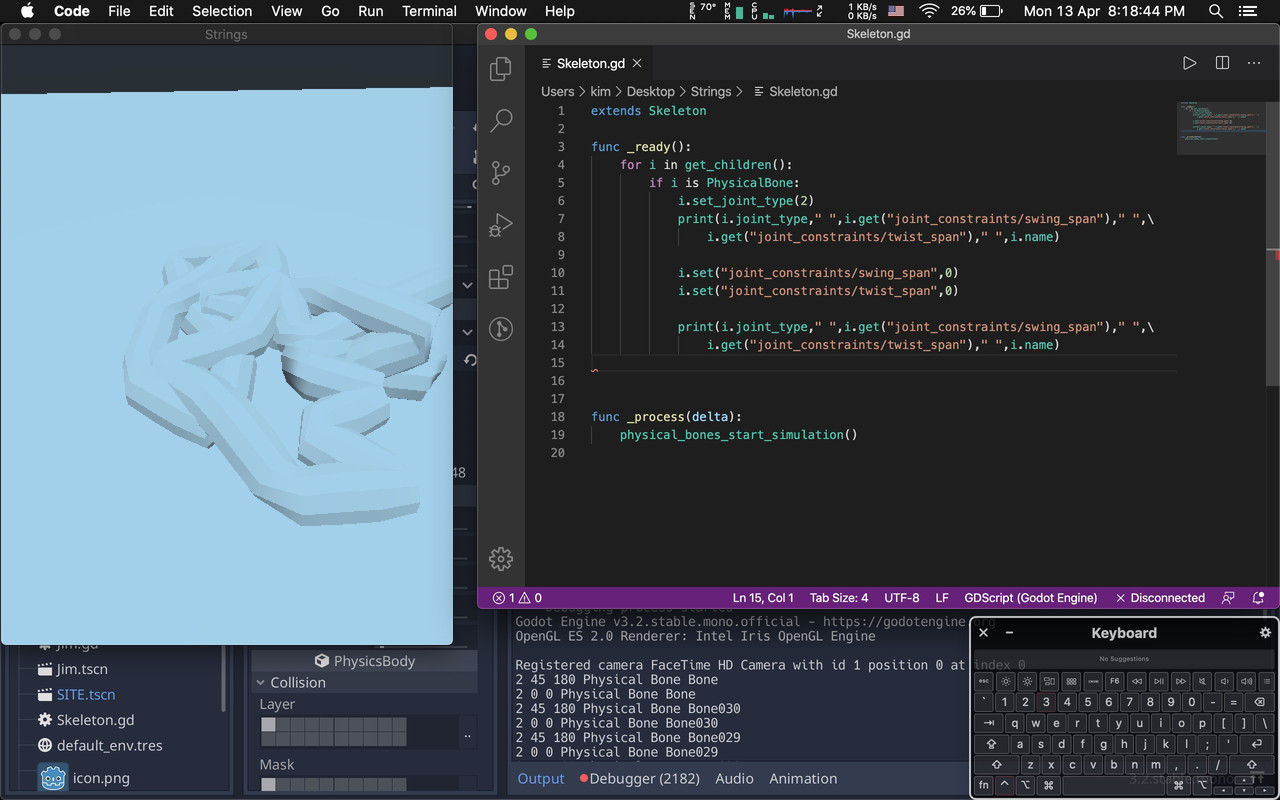
Task: Select Skeleton.gd in Godot FileSystem
Action: pos(95,719)
